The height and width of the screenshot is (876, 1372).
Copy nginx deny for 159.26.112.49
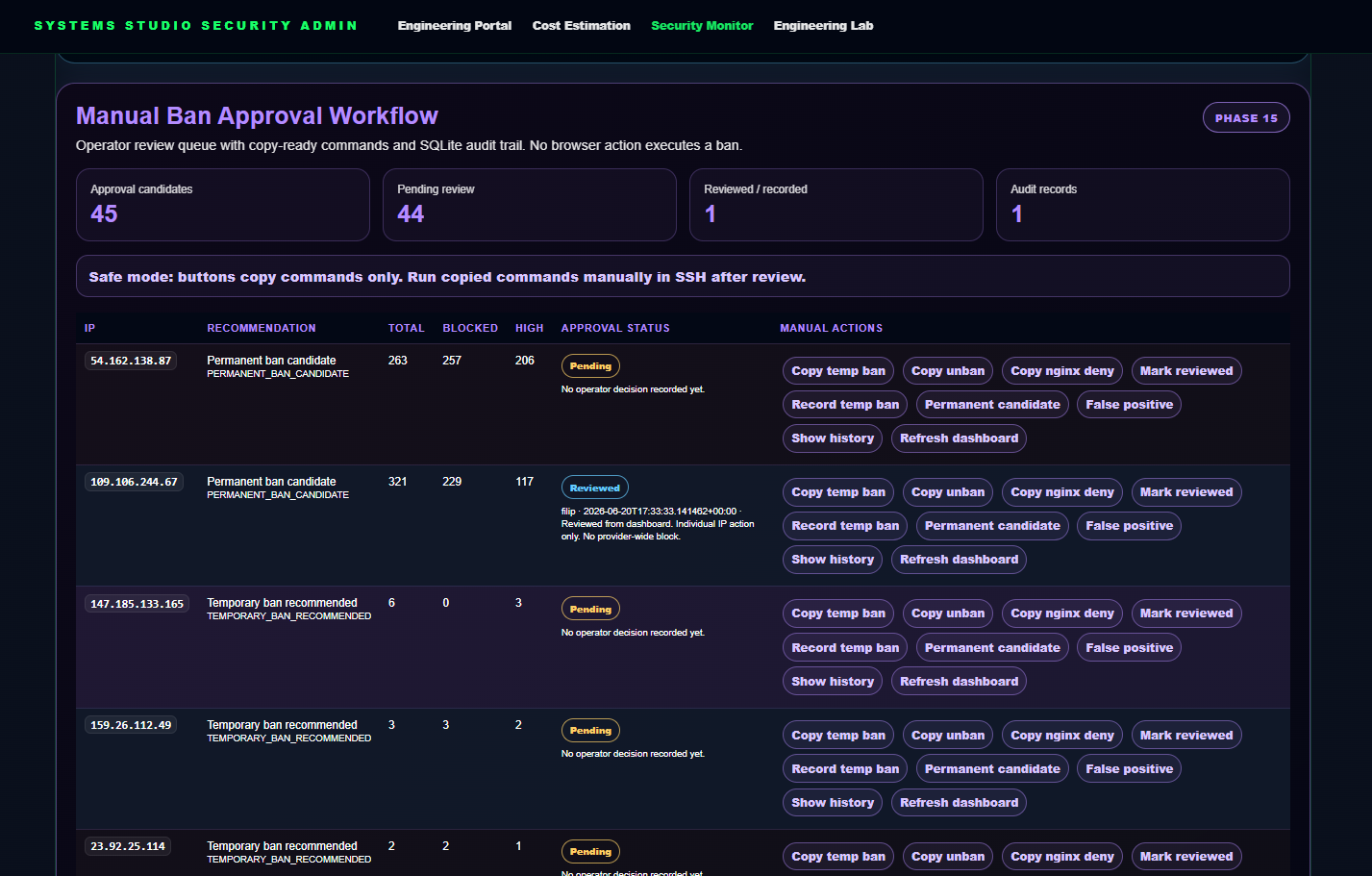coord(1062,736)
